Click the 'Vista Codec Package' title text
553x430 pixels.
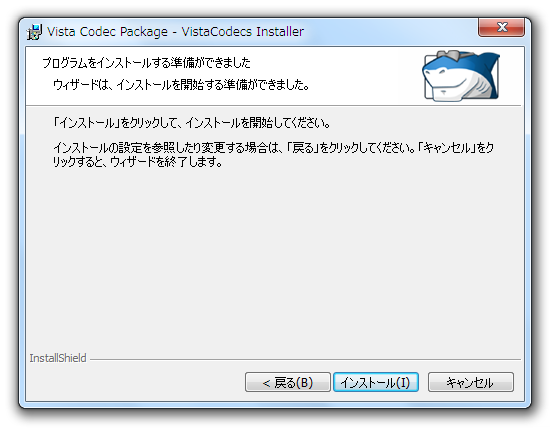coord(108,32)
